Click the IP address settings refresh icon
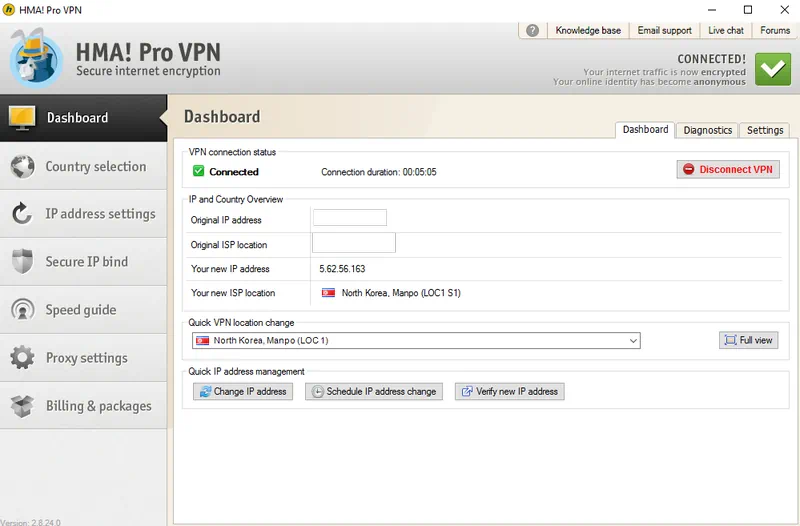The image size is (800, 526). (x=22, y=214)
